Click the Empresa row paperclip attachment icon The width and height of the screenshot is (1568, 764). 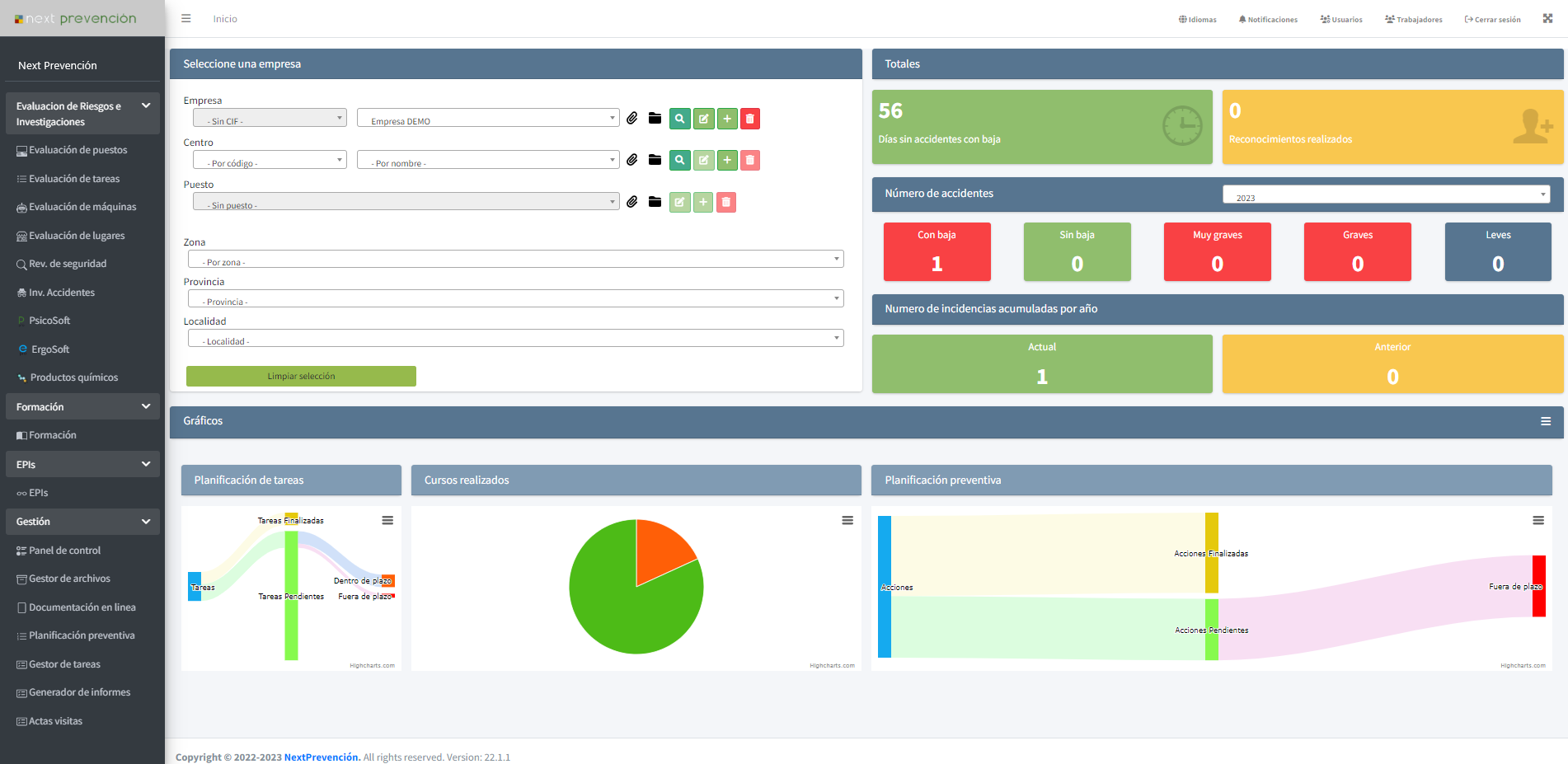(x=632, y=119)
